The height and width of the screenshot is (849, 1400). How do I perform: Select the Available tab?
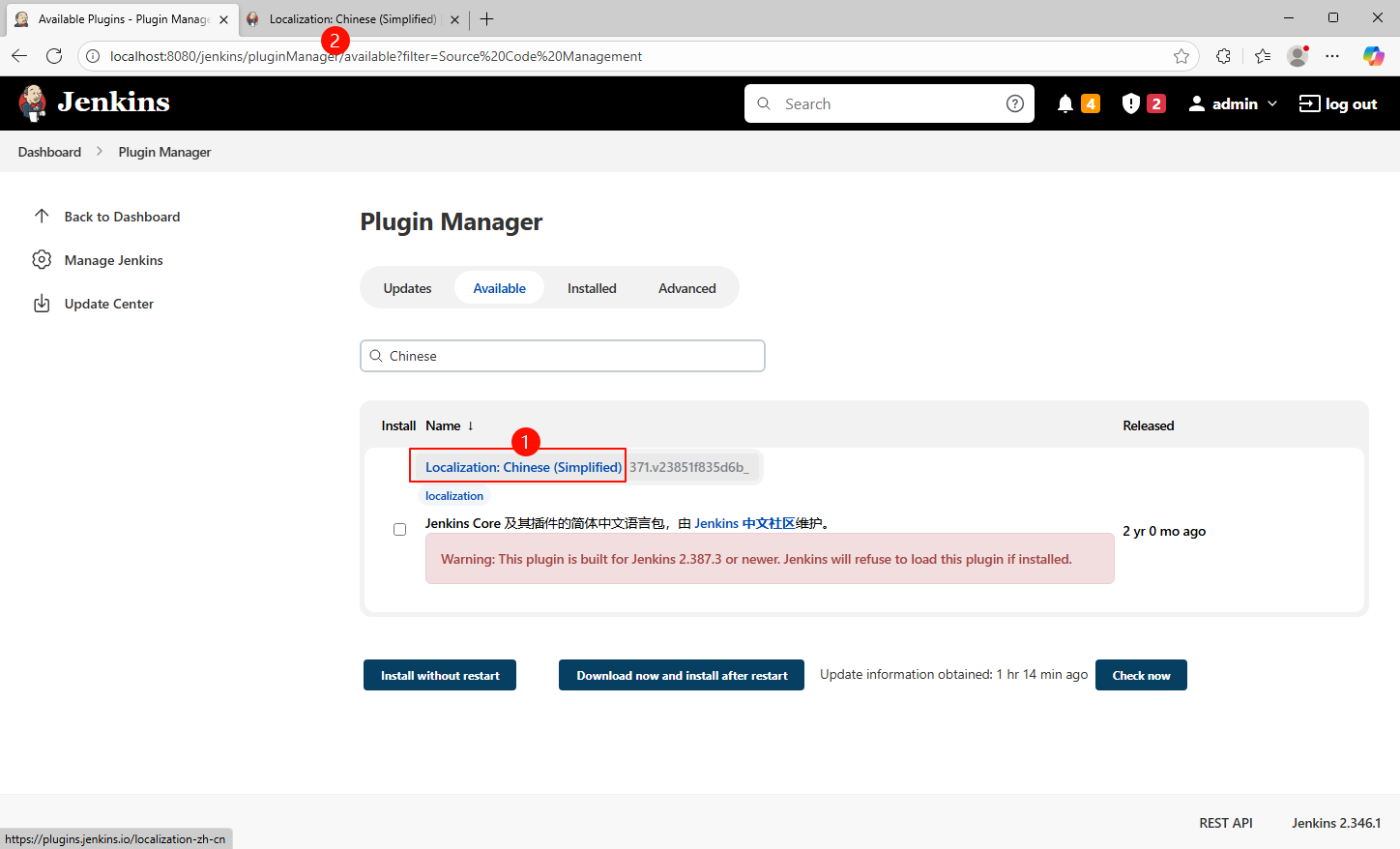[x=499, y=288]
